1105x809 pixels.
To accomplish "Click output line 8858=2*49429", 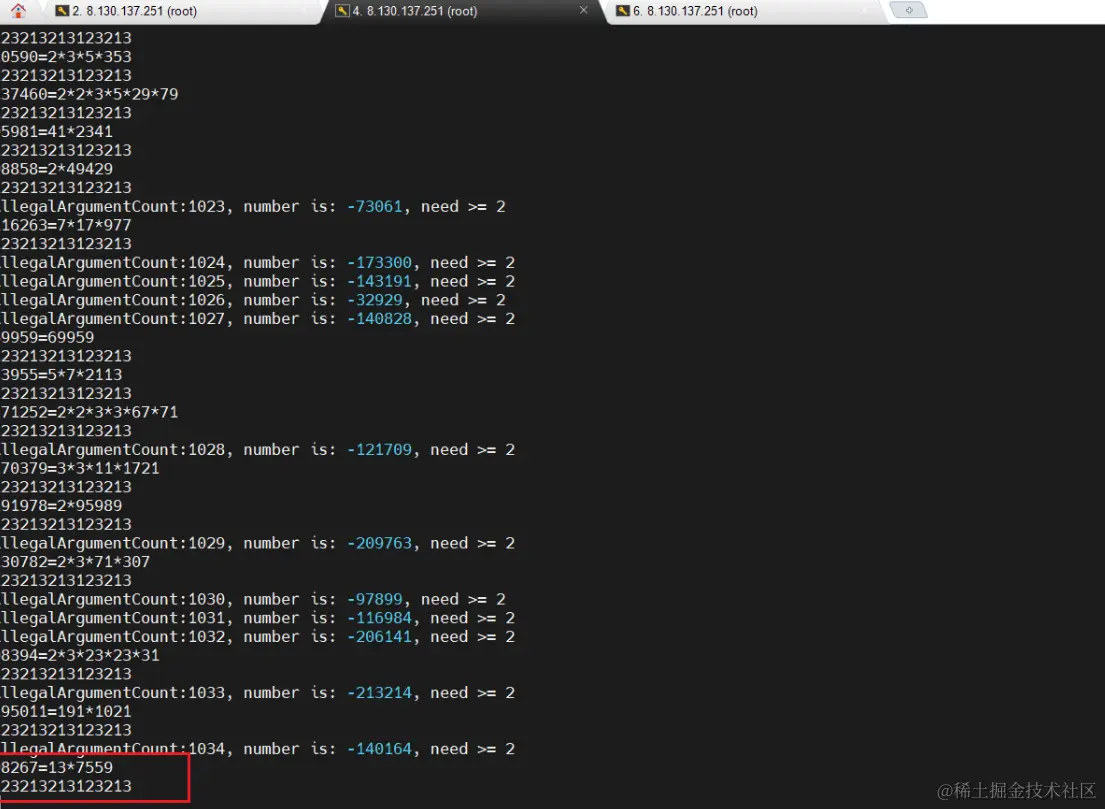I will (x=56, y=168).
